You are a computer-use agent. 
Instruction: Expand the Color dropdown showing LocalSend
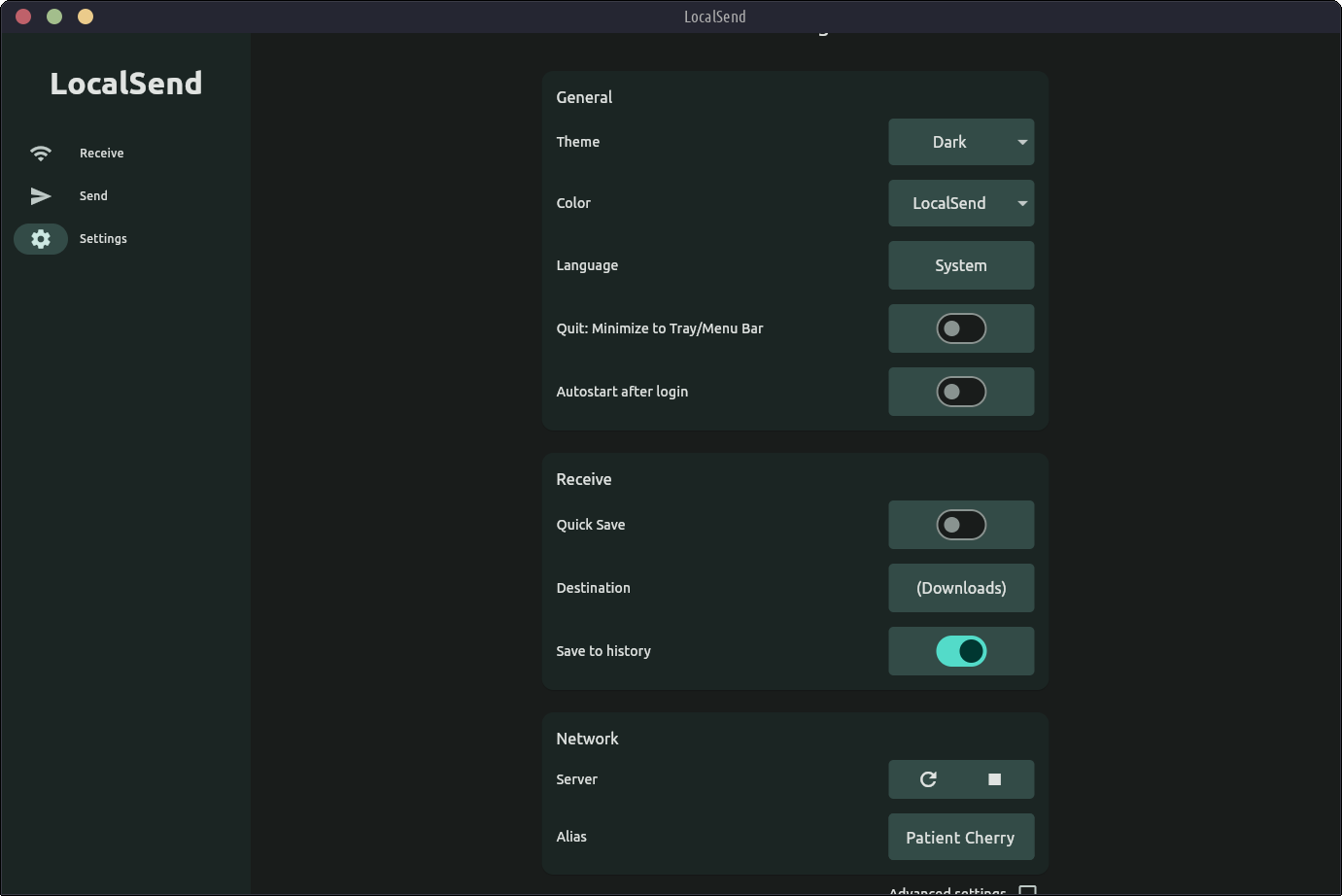point(961,203)
